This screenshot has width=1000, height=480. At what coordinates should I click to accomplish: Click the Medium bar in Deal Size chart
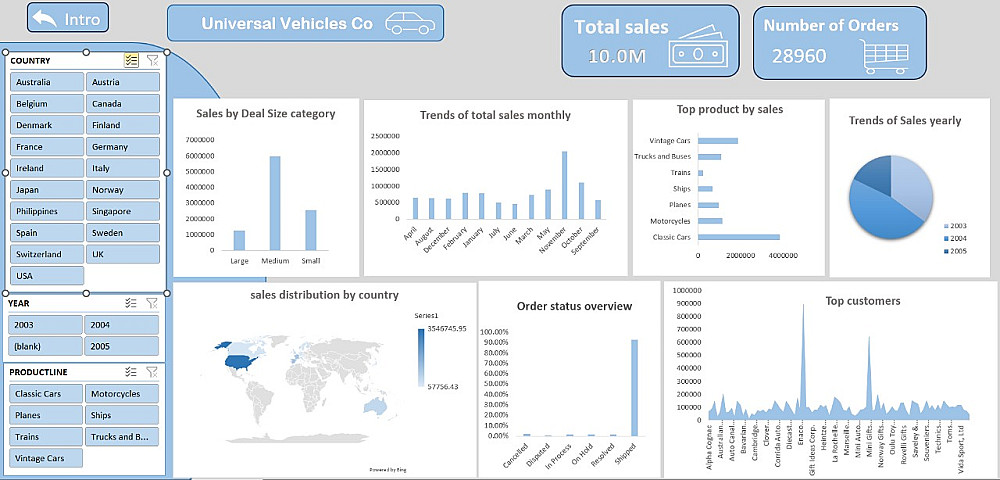[x=275, y=203]
